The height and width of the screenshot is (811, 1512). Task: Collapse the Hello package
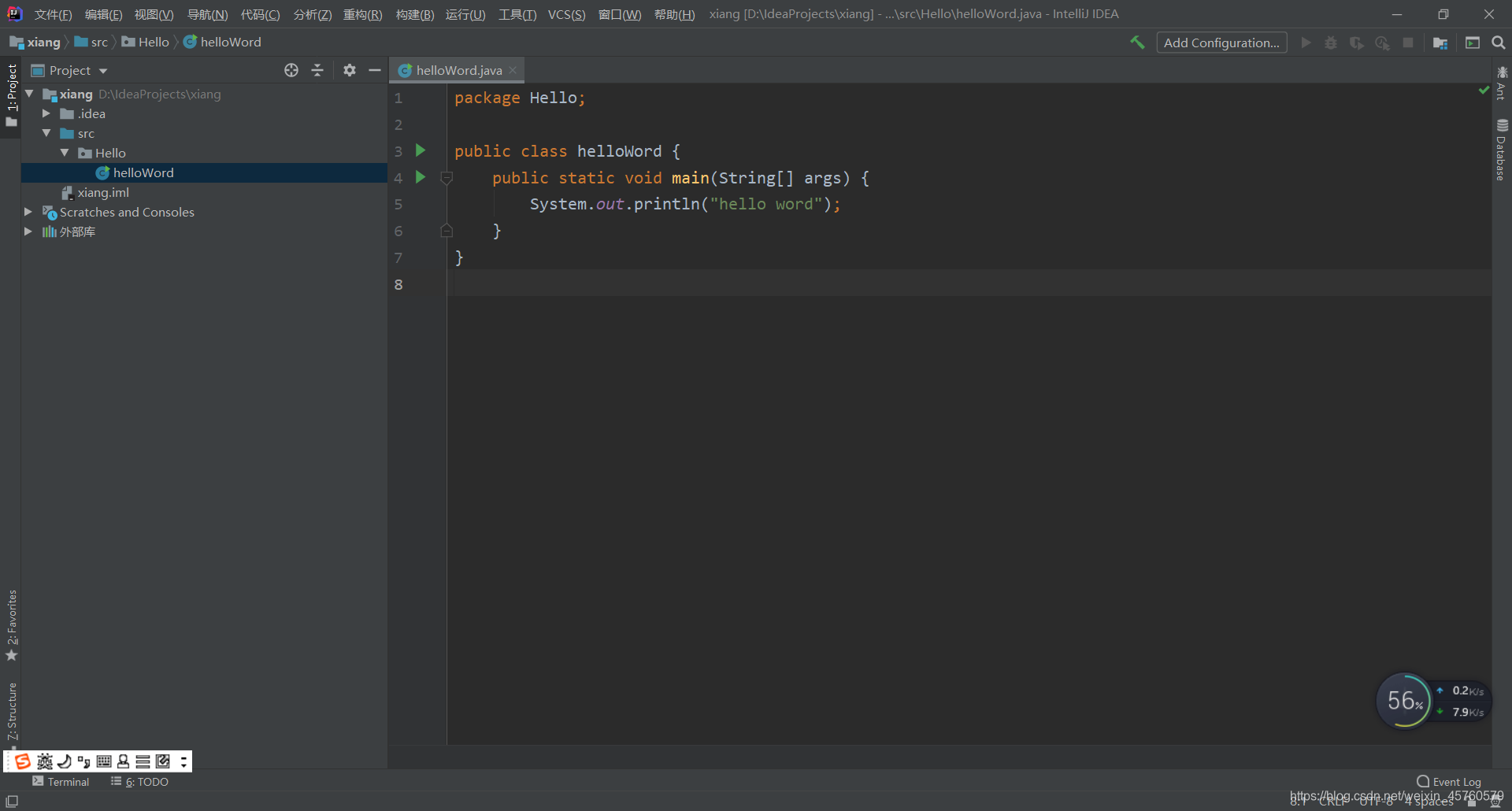click(x=65, y=153)
